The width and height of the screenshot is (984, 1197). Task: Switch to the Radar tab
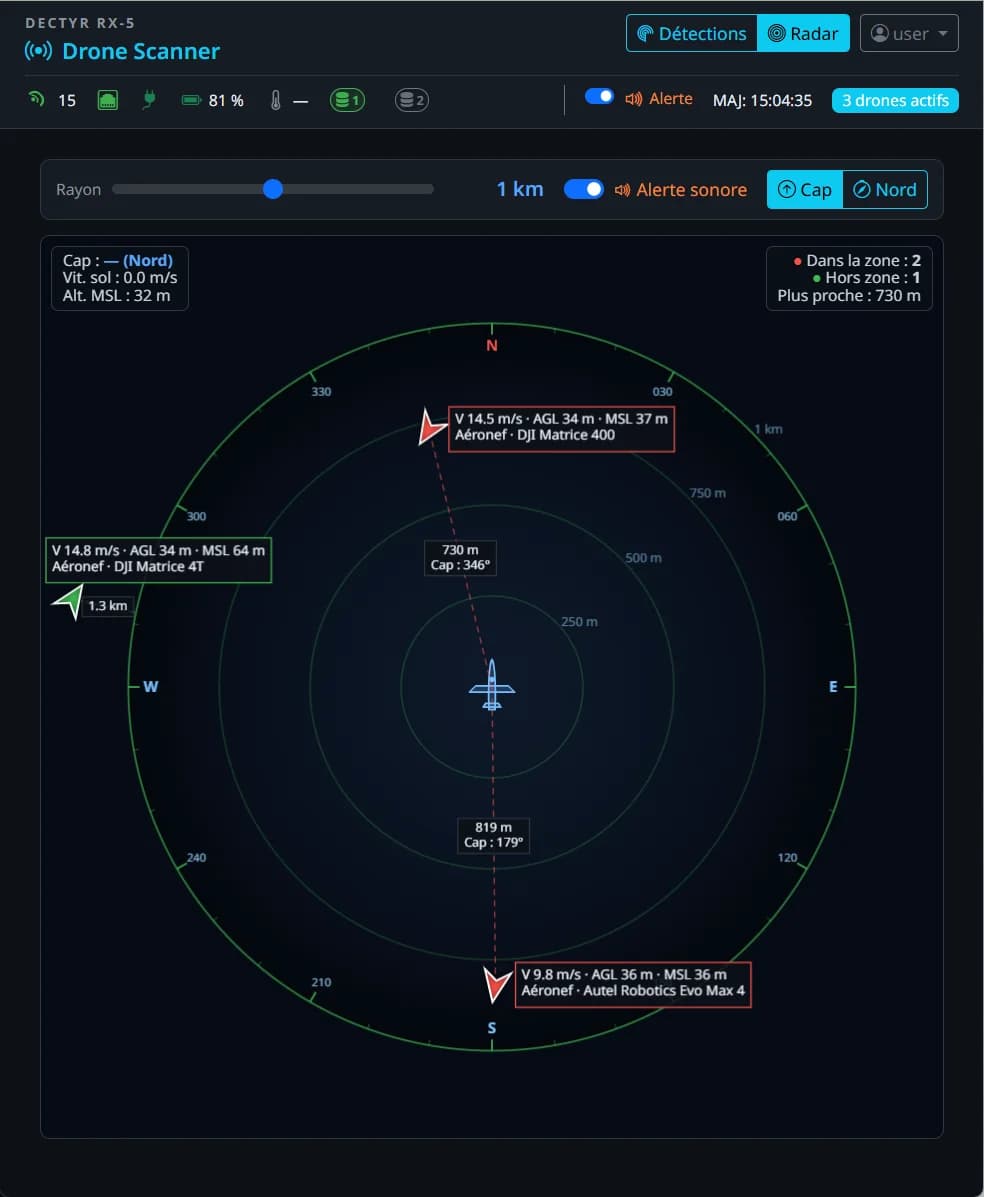(x=803, y=34)
